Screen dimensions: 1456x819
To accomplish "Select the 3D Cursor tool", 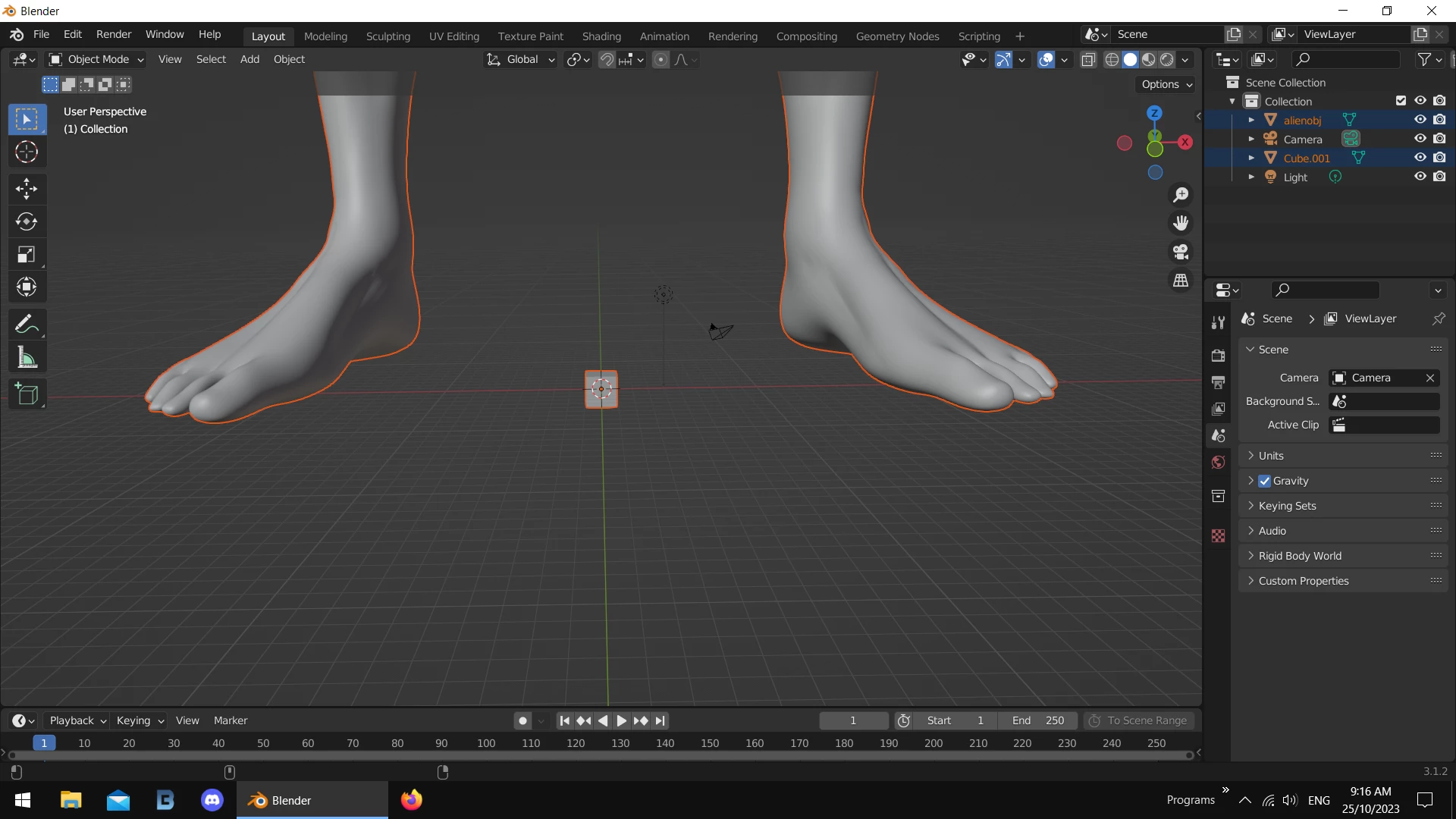I will pos(27,152).
